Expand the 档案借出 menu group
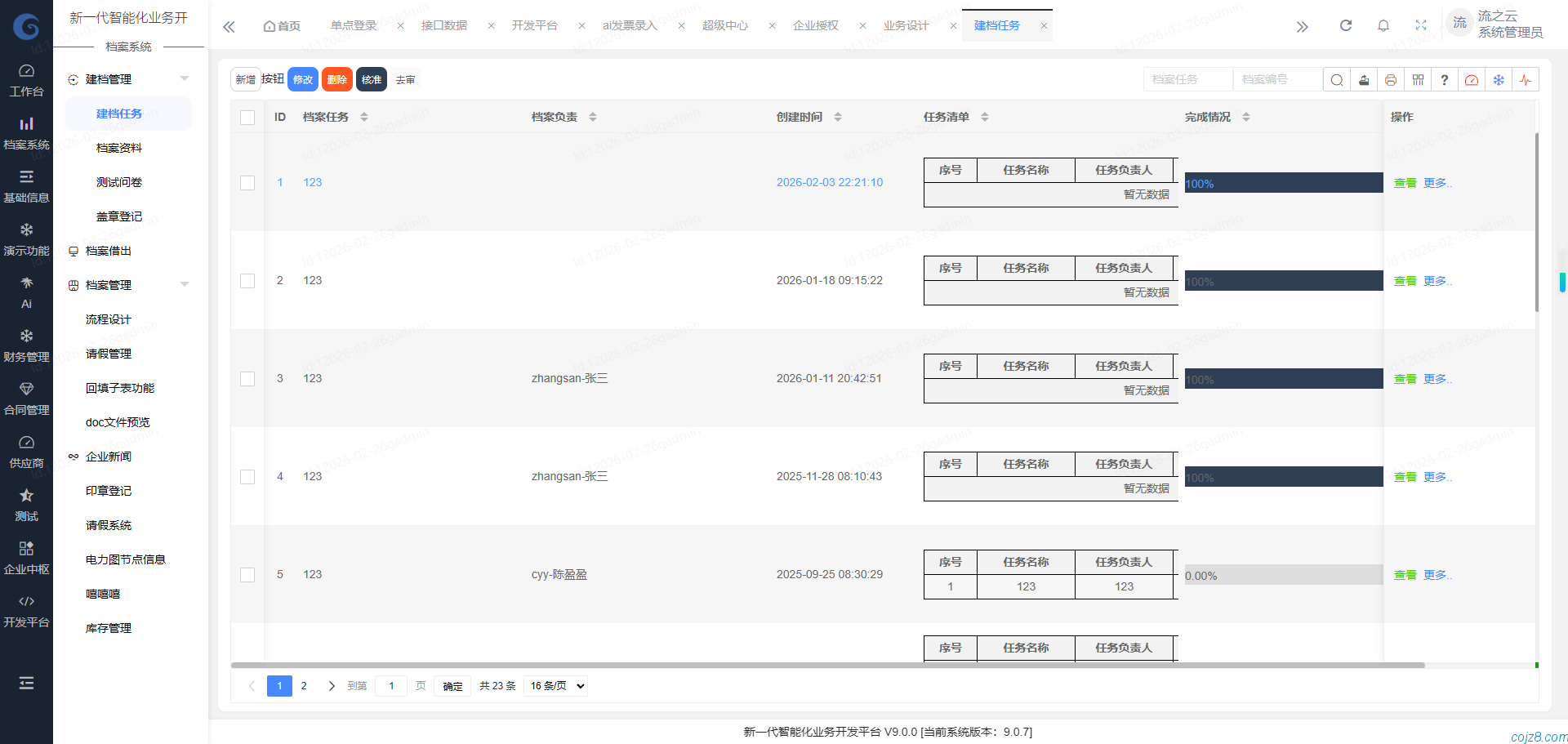The image size is (1568, 744). (110, 251)
